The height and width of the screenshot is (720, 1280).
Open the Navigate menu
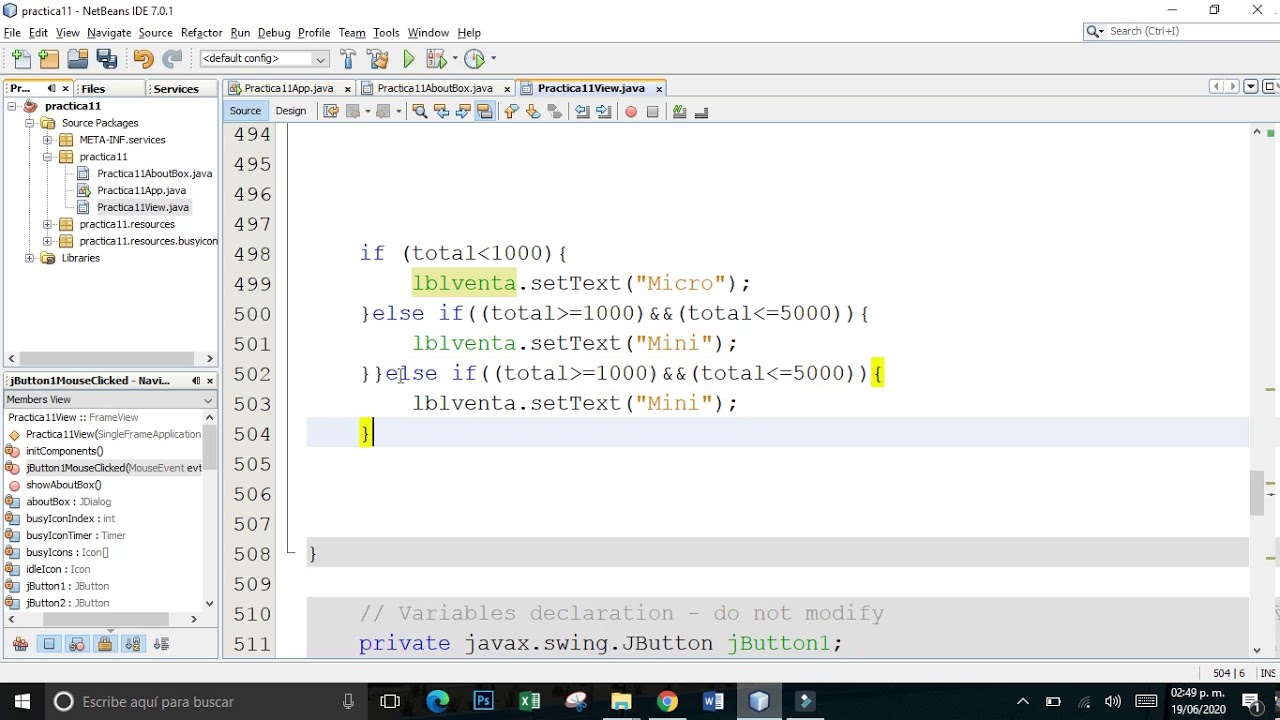109,32
